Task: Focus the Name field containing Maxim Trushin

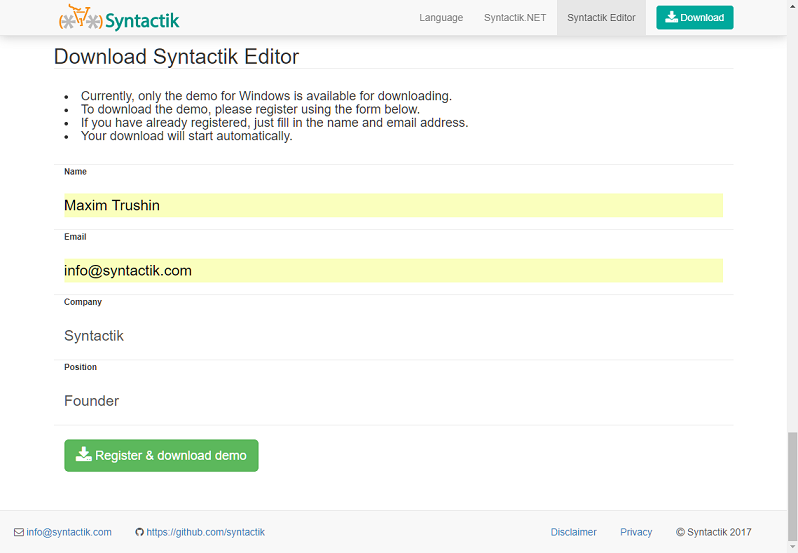Action: [x=393, y=205]
